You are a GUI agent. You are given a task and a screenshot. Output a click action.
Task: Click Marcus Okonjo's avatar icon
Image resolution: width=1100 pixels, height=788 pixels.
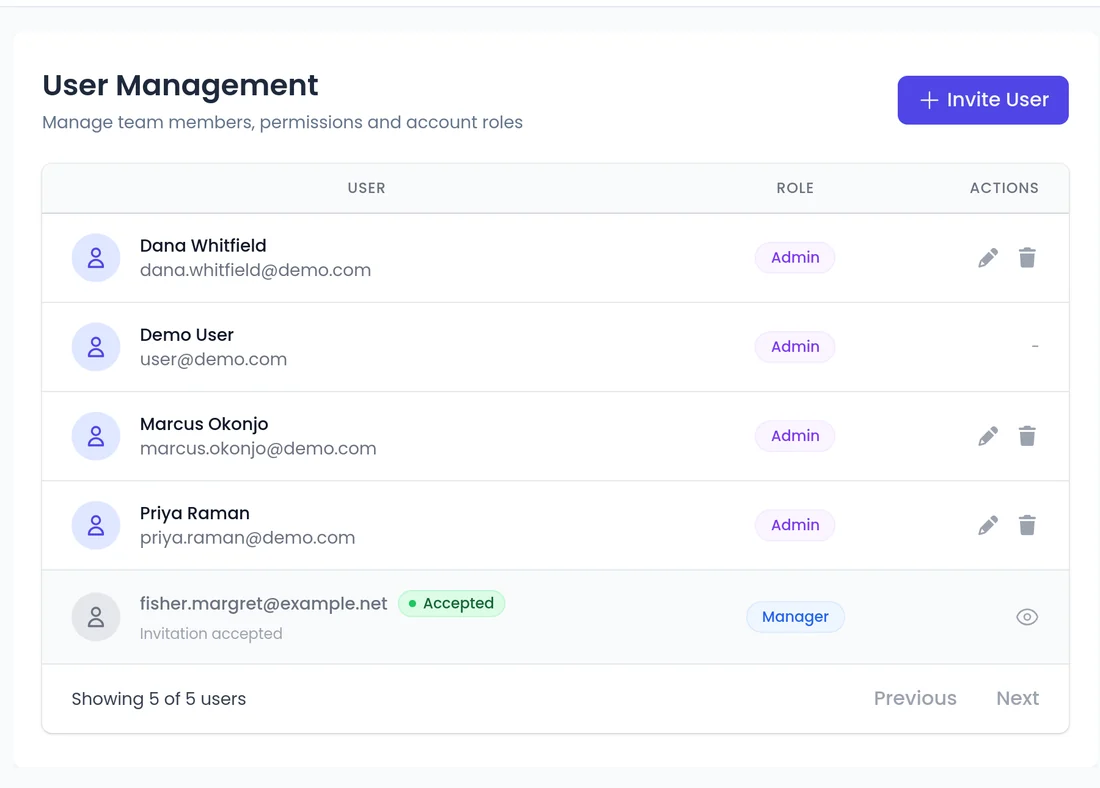(x=96, y=436)
